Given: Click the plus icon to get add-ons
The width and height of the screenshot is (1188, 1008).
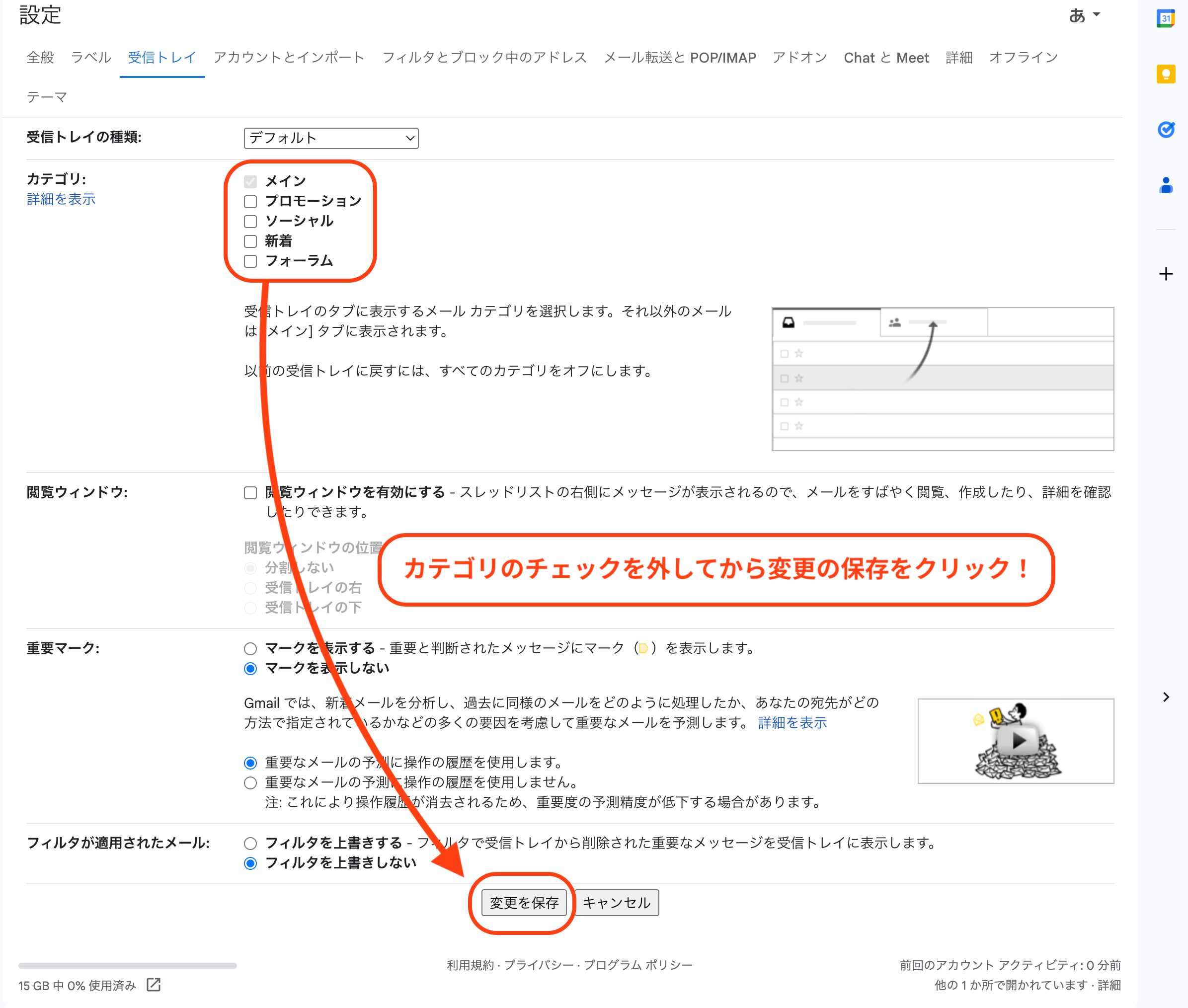Looking at the screenshot, I should tap(1165, 274).
